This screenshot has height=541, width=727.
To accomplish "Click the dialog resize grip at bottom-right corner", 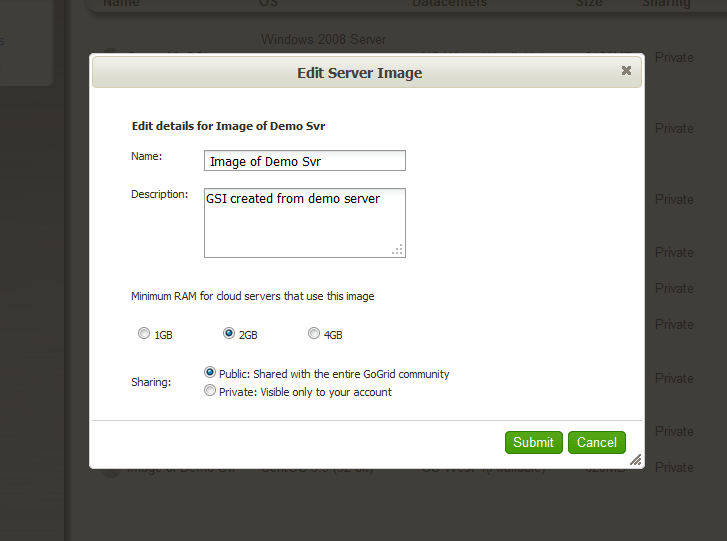I will [x=635, y=459].
